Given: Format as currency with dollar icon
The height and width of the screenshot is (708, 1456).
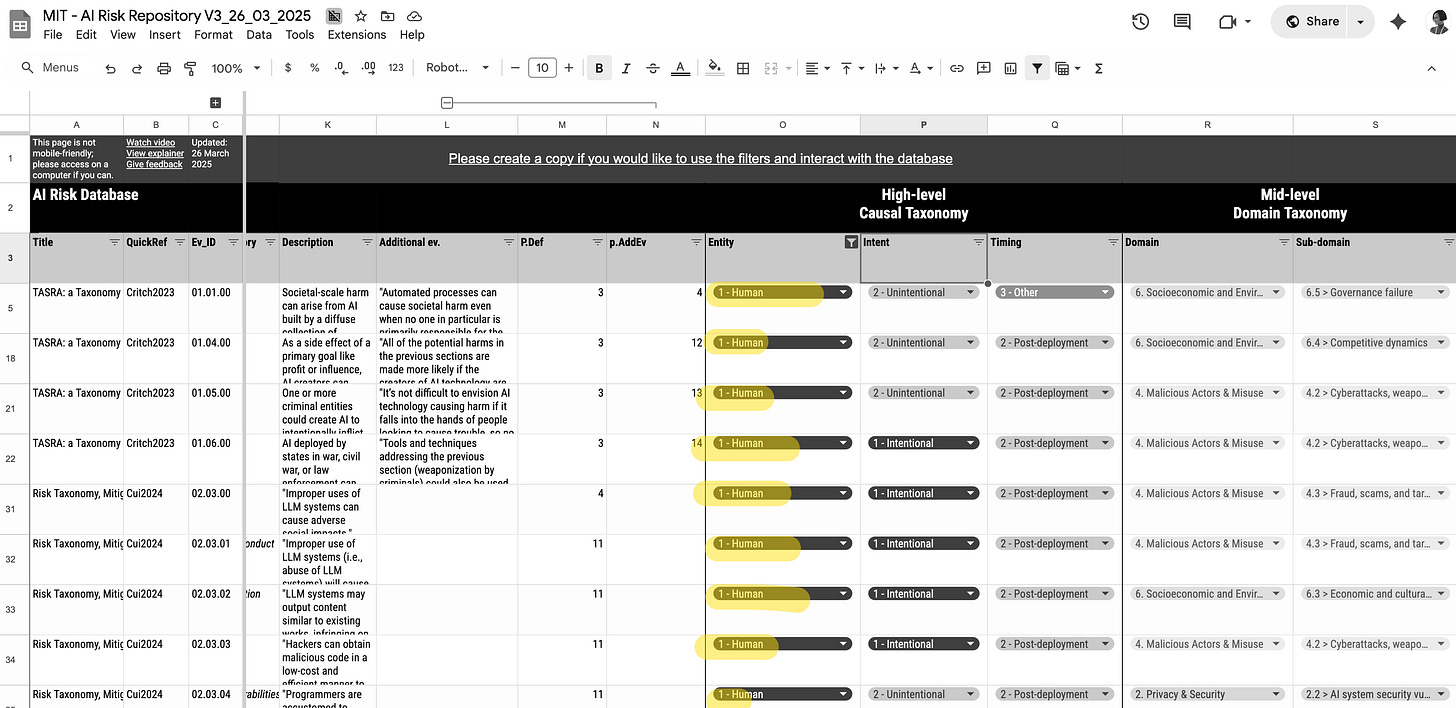Looking at the screenshot, I should click(x=288, y=68).
